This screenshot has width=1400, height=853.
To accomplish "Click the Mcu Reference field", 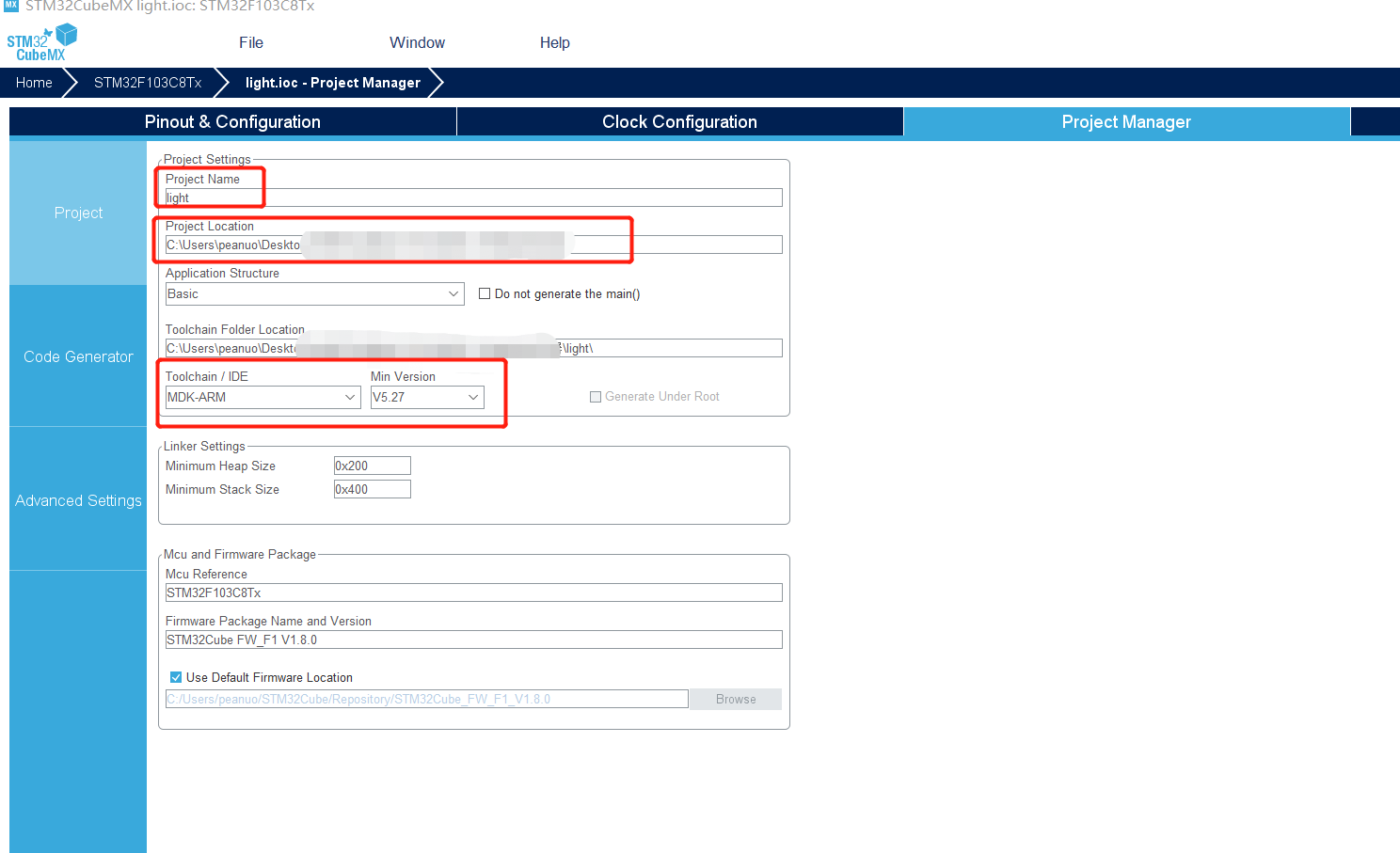I will [474, 592].
